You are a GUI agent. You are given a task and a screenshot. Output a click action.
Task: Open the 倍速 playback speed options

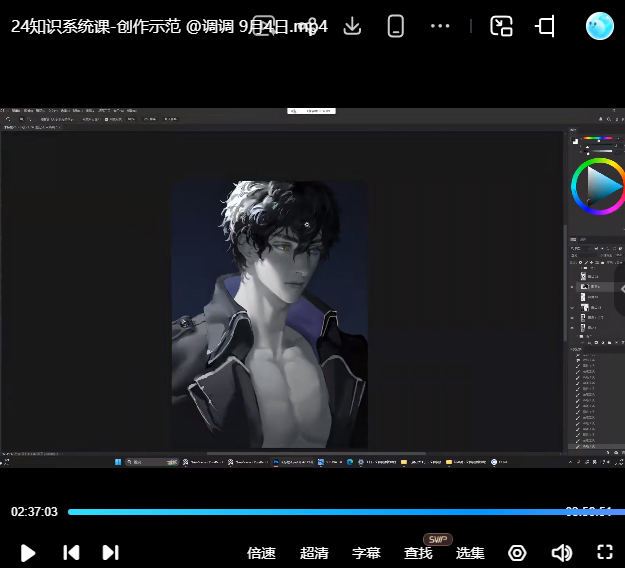pyautogui.click(x=261, y=553)
